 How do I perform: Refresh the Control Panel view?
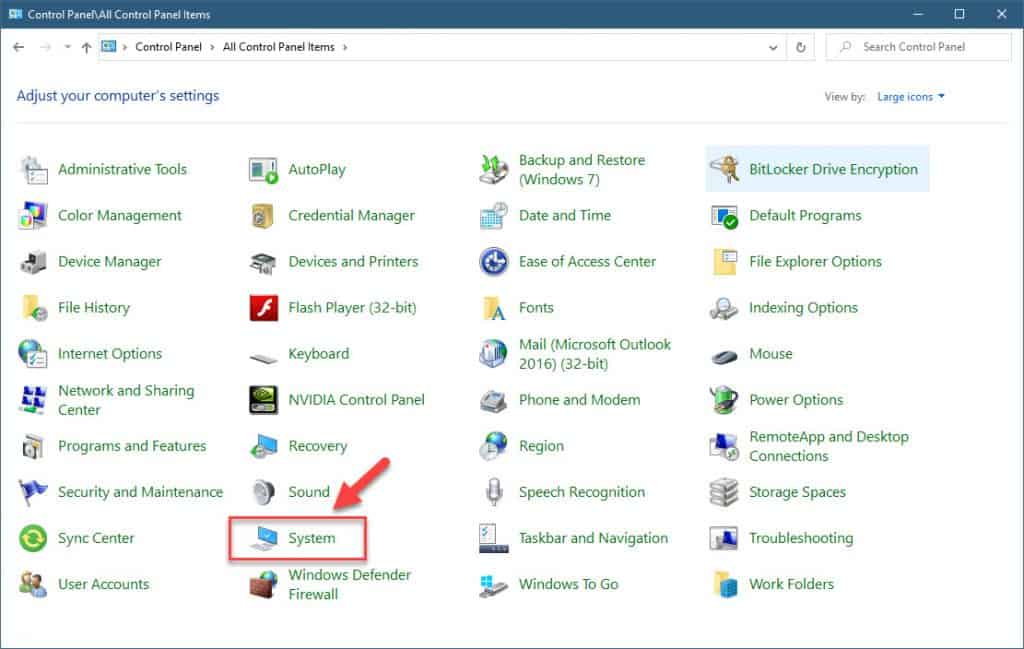coord(800,46)
